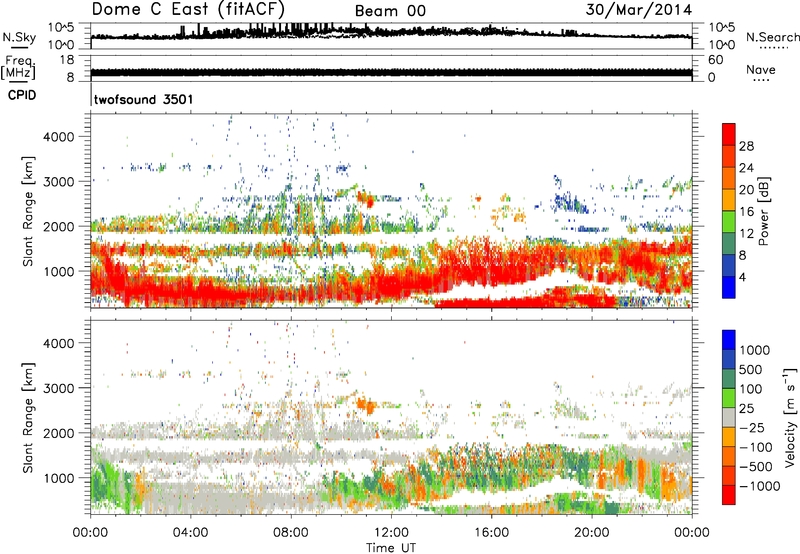Click the "4" value on the Power colorbar
Image resolution: width=800 pixels, height=554 pixels.
pyautogui.click(x=742, y=278)
